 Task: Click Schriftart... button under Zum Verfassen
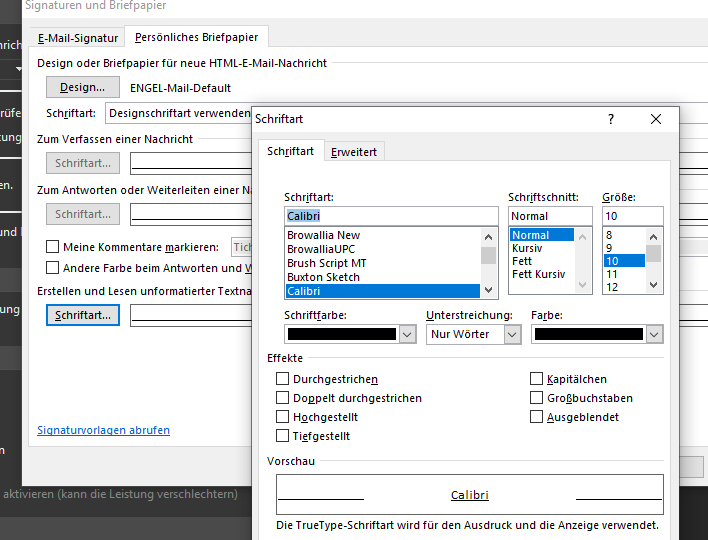[x=83, y=163]
